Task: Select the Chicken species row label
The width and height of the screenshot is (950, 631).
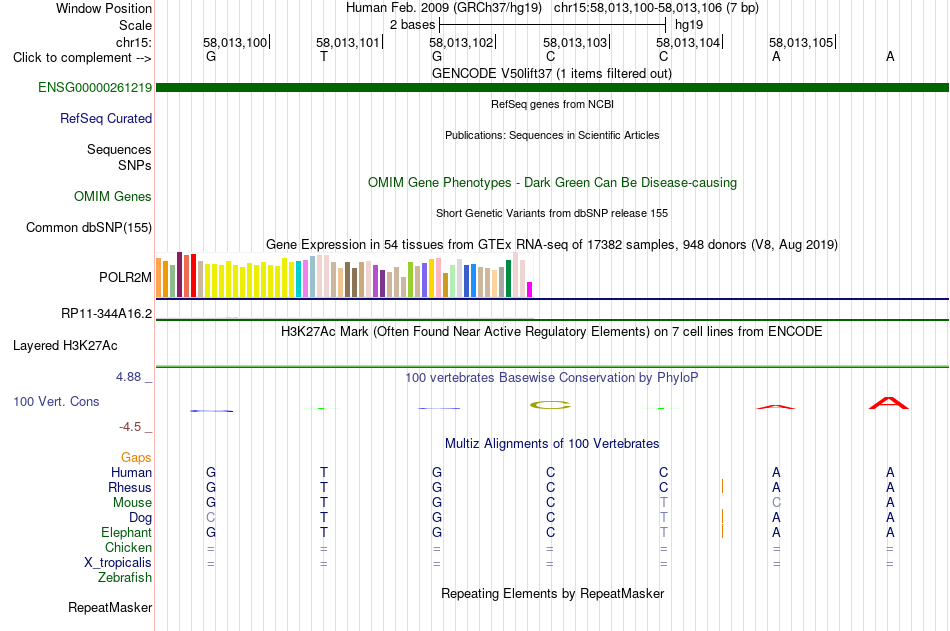Action: click(128, 547)
